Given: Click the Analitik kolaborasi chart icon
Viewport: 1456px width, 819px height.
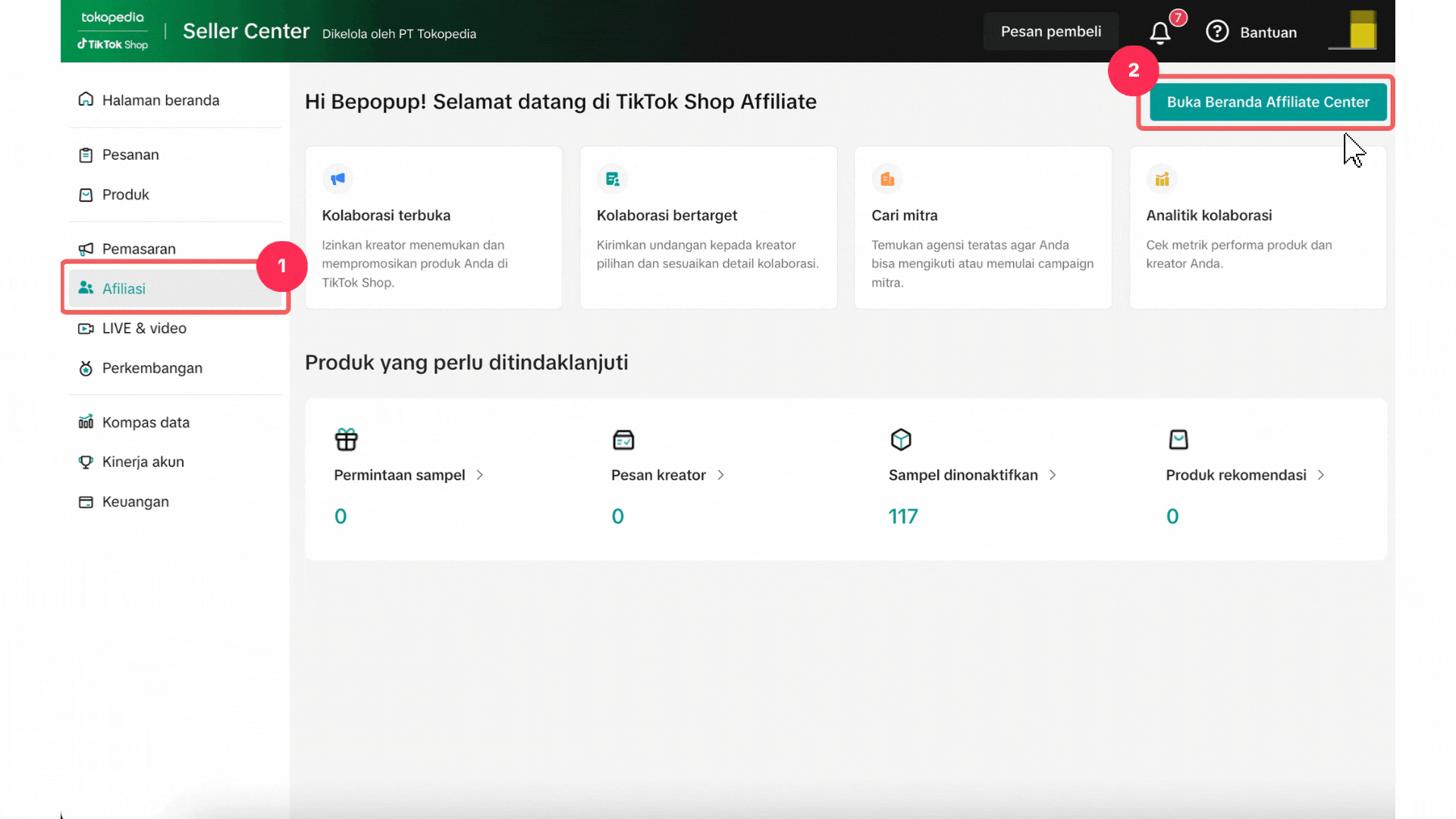Looking at the screenshot, I should 1162,179.
